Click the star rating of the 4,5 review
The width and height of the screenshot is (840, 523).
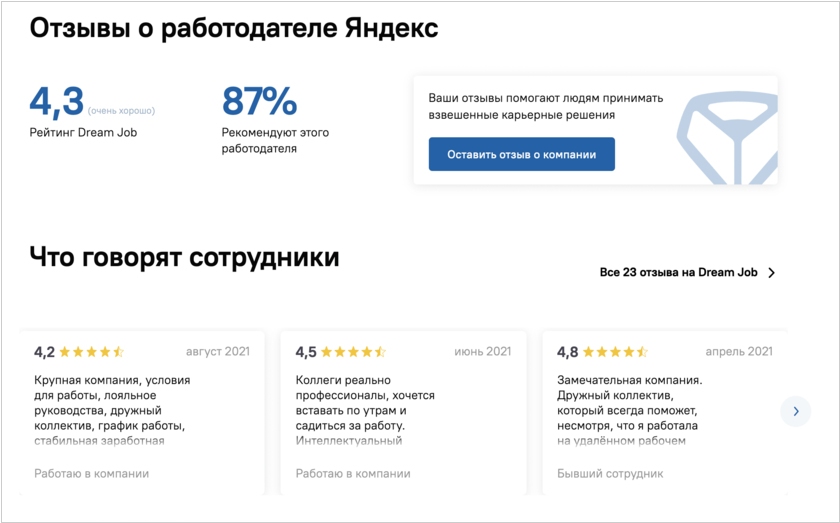coord(354,352)
